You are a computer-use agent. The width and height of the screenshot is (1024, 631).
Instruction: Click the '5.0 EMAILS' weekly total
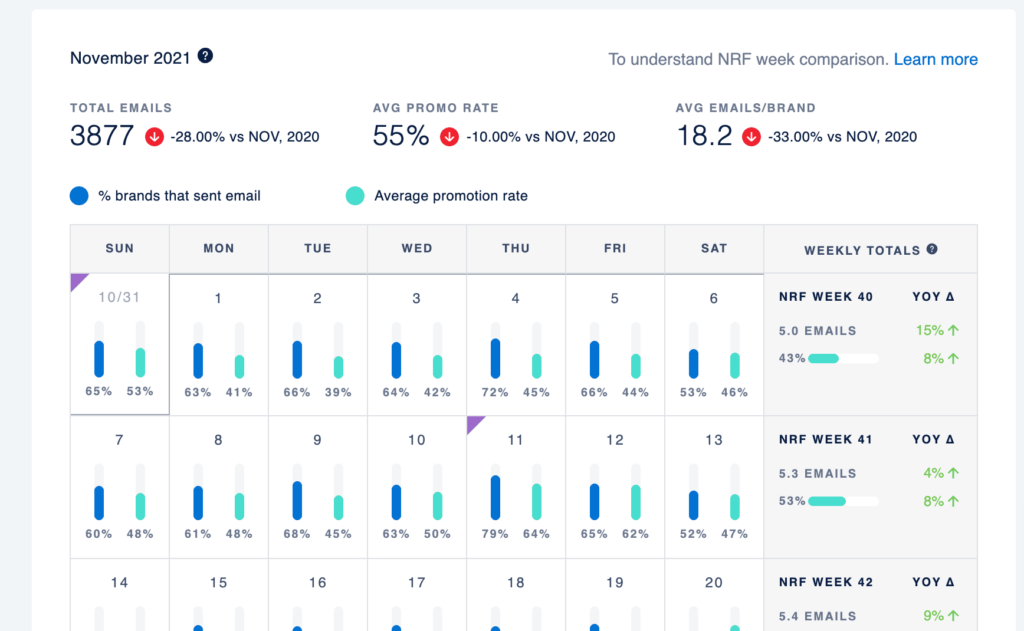818,331
